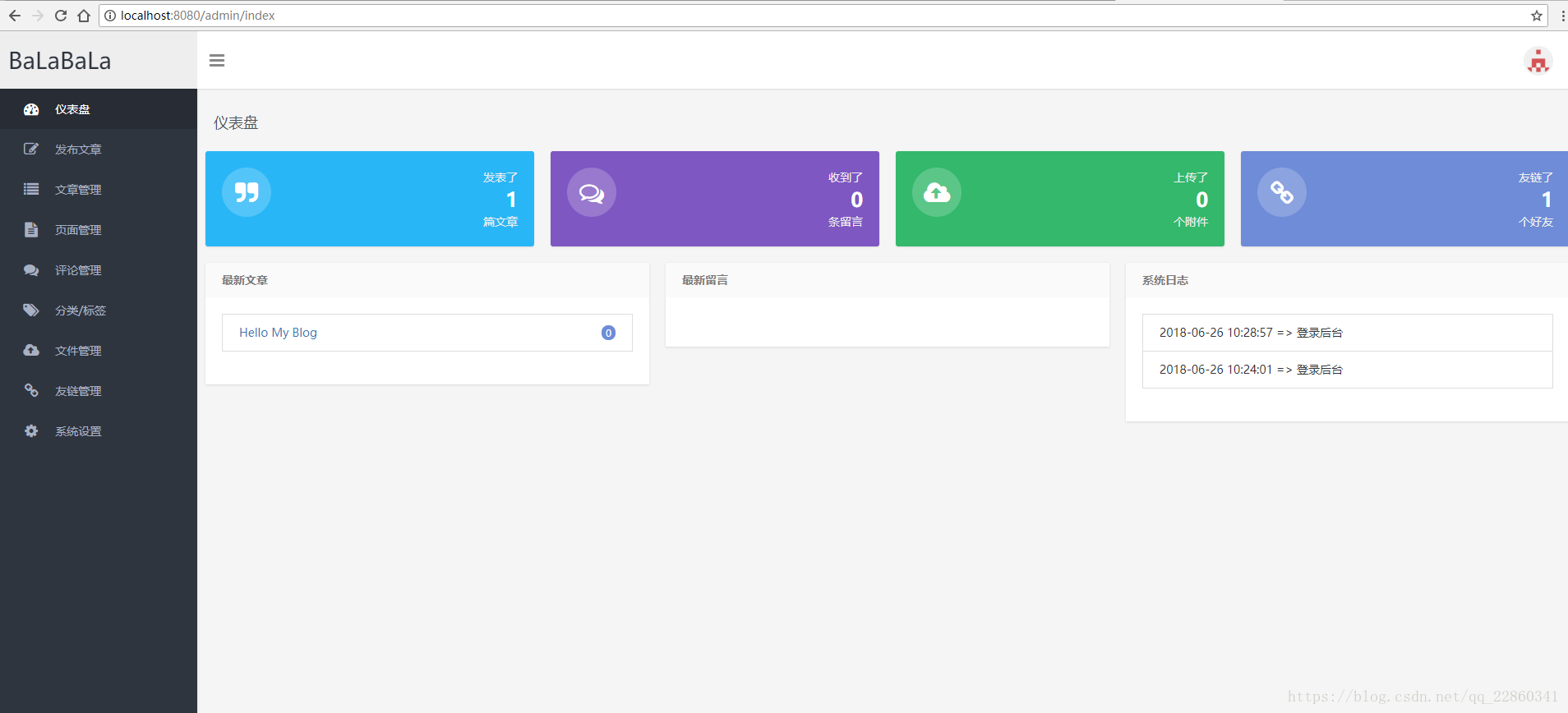Click the link icon on the friends card
Screen dimensions: 1568x713
[x=1282, y=192]
